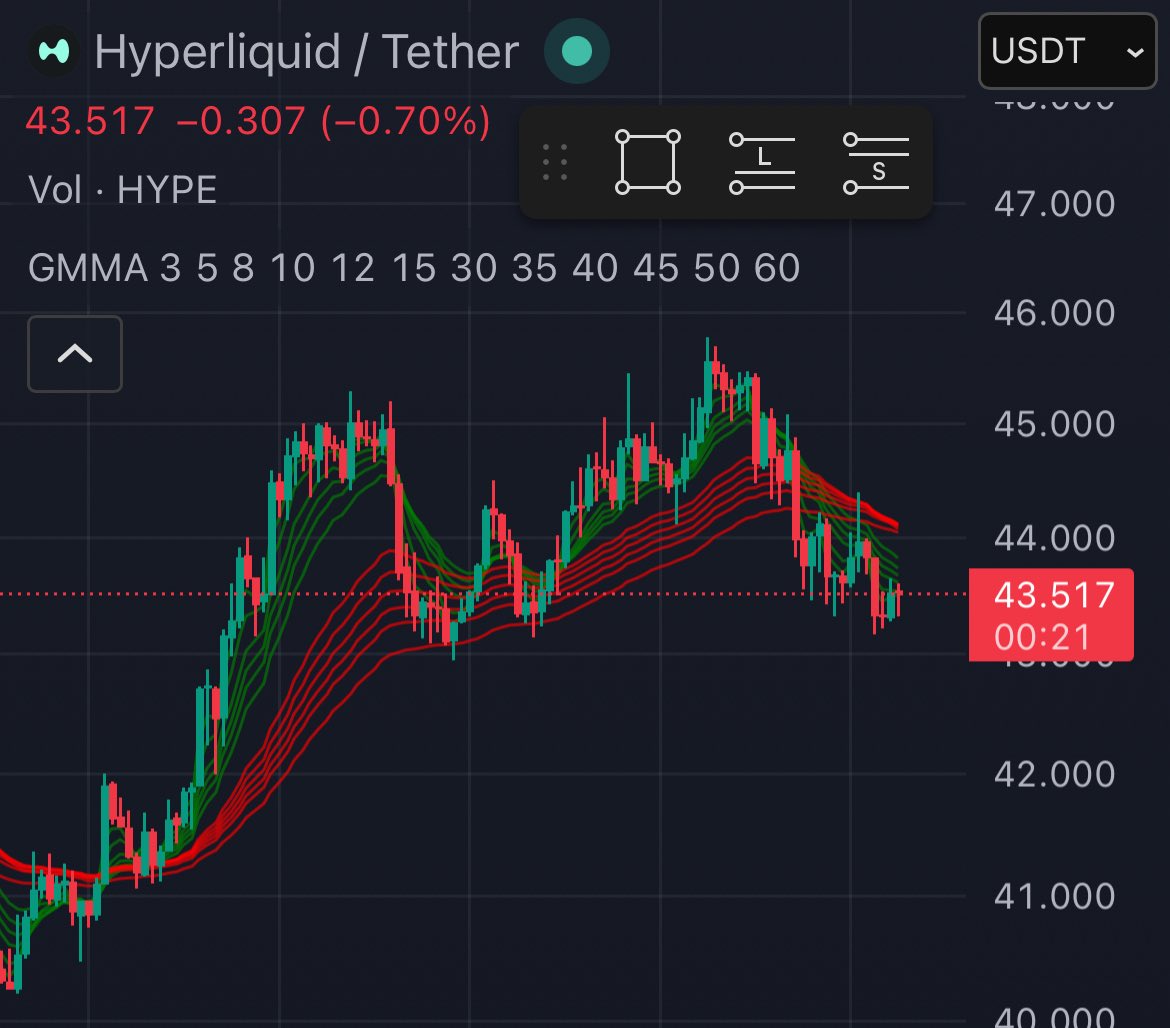This screenshot has height=1028, width=1170.
Task: Open the USDT currency dropdown
Action: (x=1067, y=51)
